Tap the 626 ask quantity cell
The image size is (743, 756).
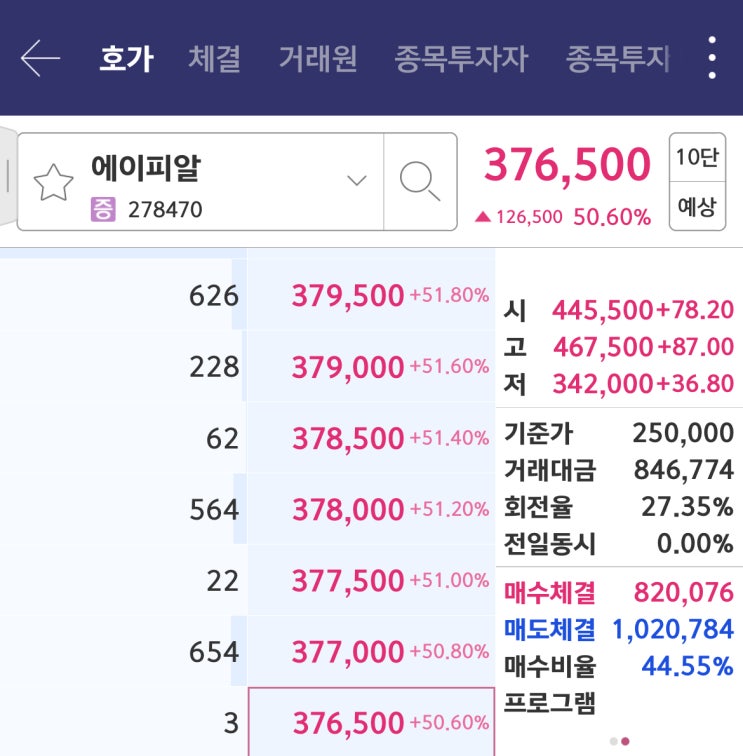click(x=214, y=295)
